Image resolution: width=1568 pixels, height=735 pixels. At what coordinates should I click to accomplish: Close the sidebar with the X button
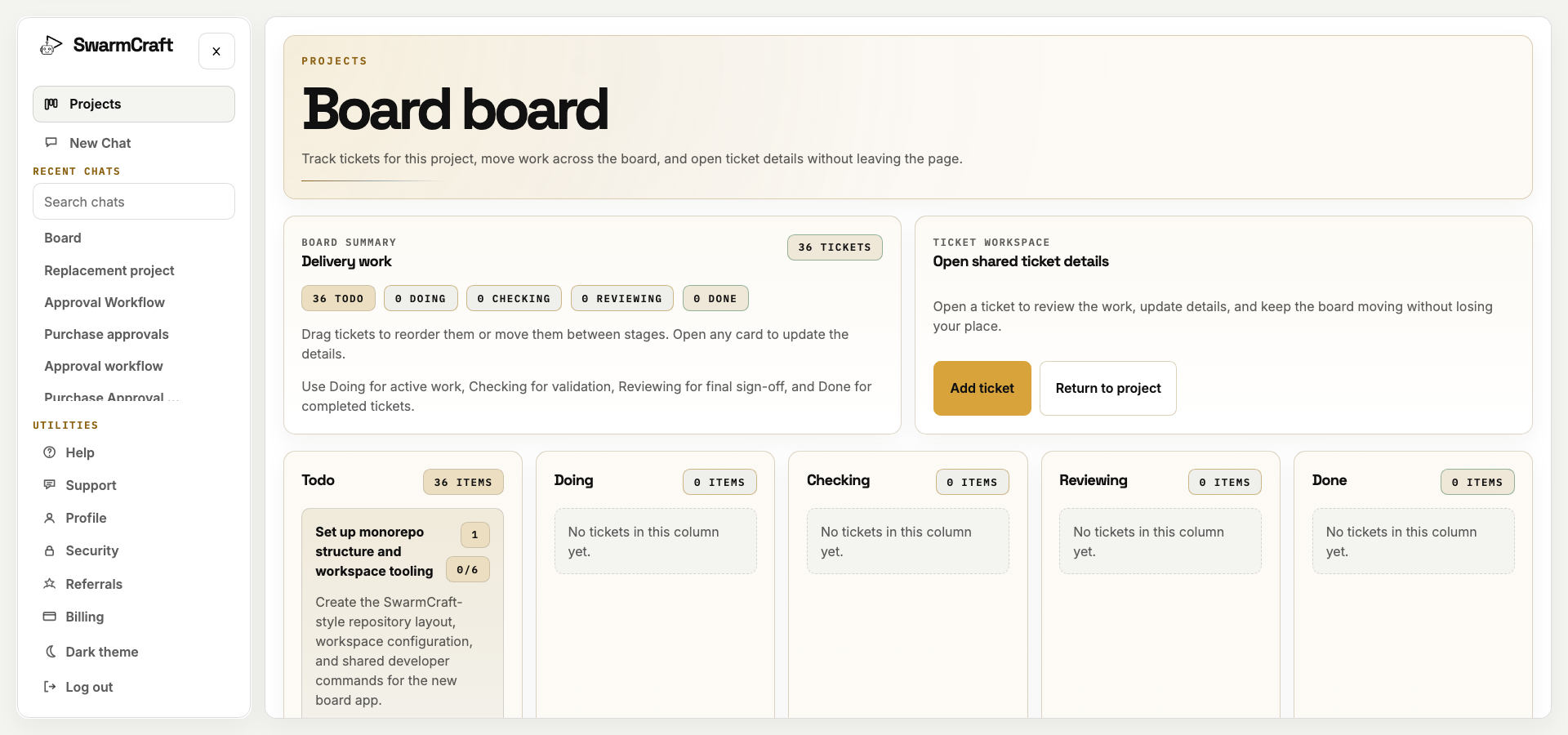click(x=216, y=51)
